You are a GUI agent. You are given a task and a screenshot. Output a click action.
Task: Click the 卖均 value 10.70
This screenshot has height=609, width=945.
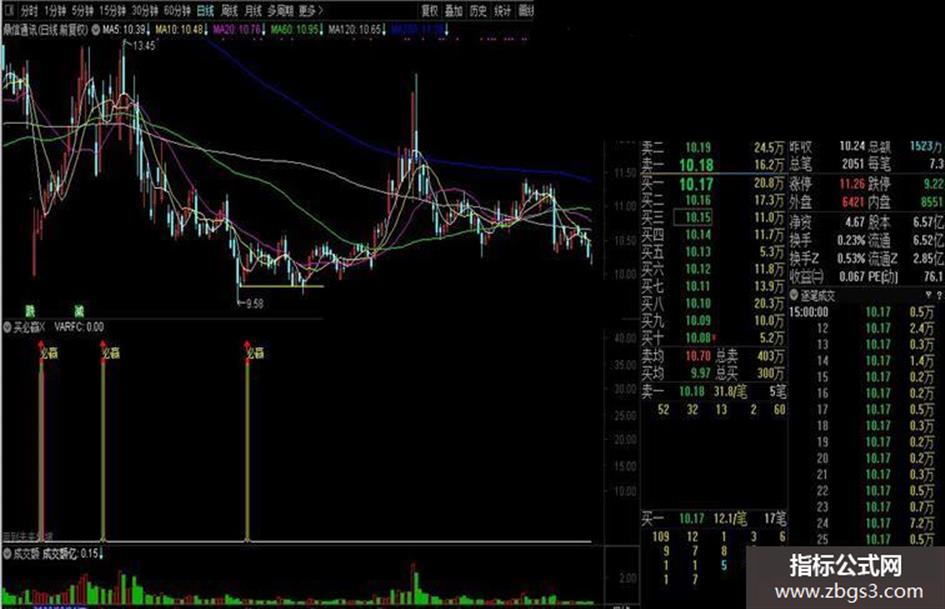pyautogui.click(x=698, y=356)
